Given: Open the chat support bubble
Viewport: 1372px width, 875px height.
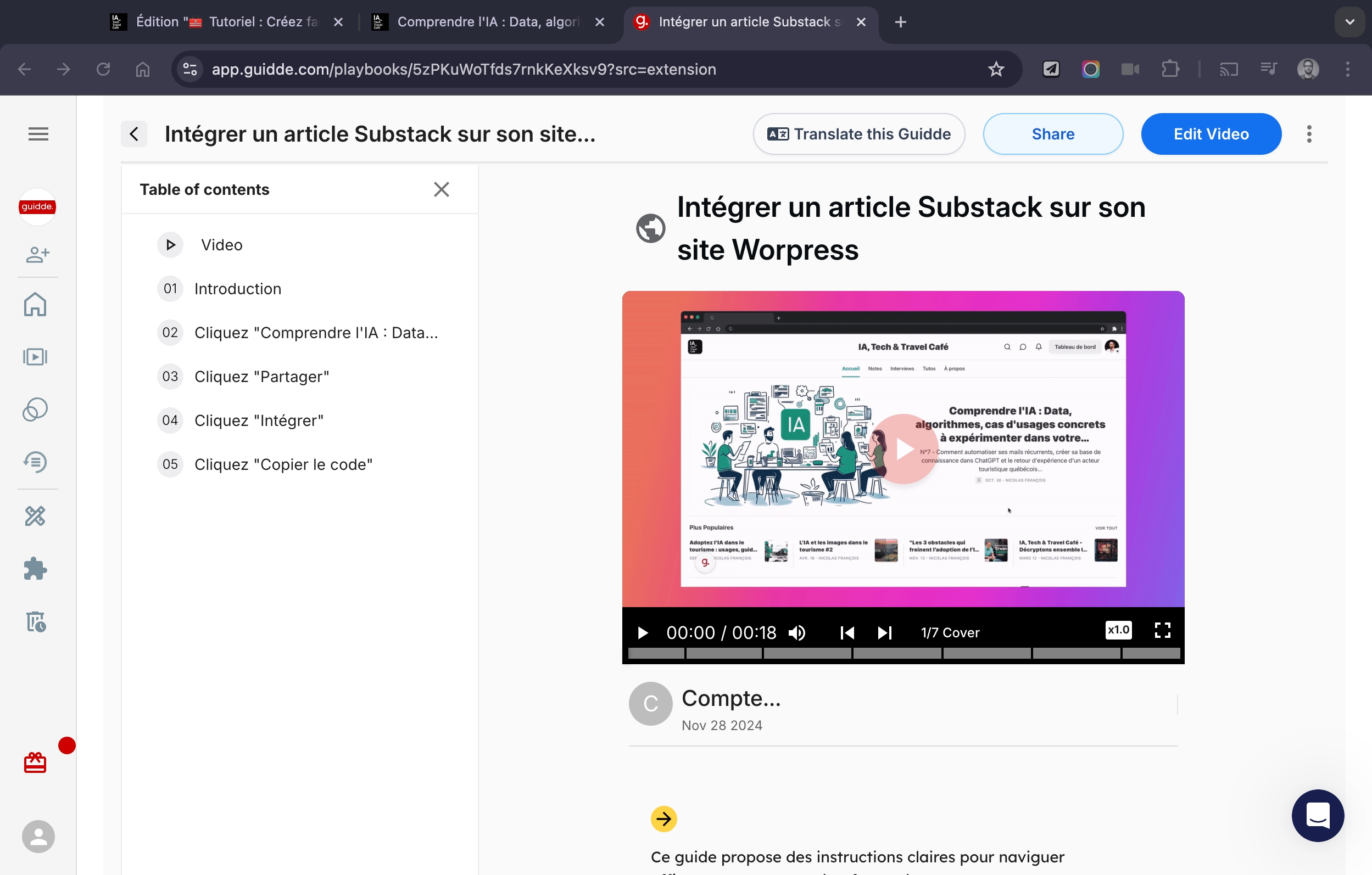Looking at the screenshot, I should click(x=1317, y=815).
